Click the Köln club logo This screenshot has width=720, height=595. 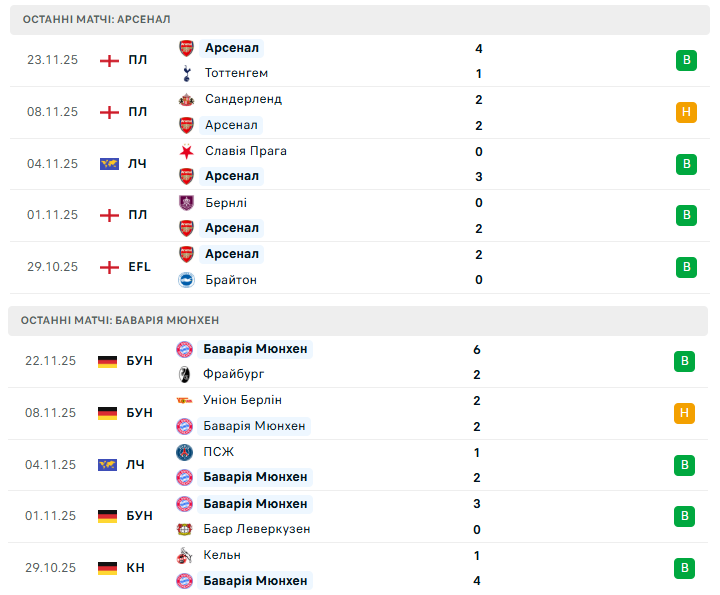pyautogui.click(x=184, y=555)
